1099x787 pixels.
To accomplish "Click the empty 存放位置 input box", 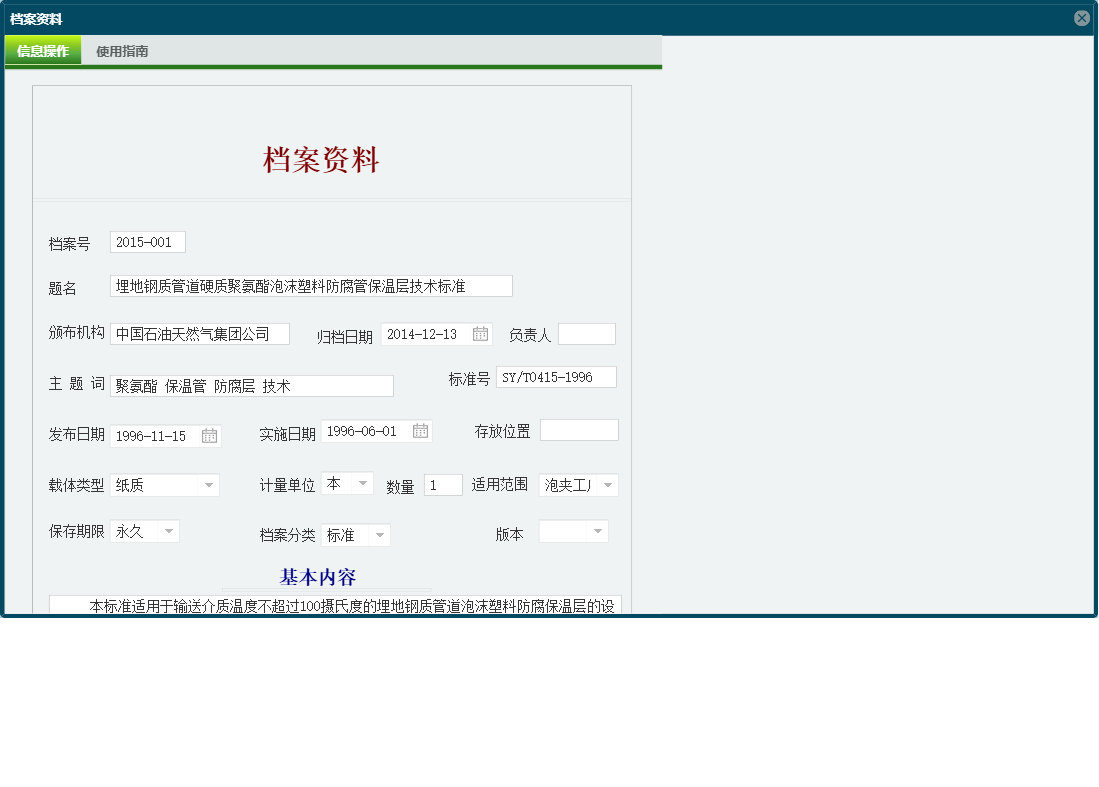I will (x=579, y=429).
